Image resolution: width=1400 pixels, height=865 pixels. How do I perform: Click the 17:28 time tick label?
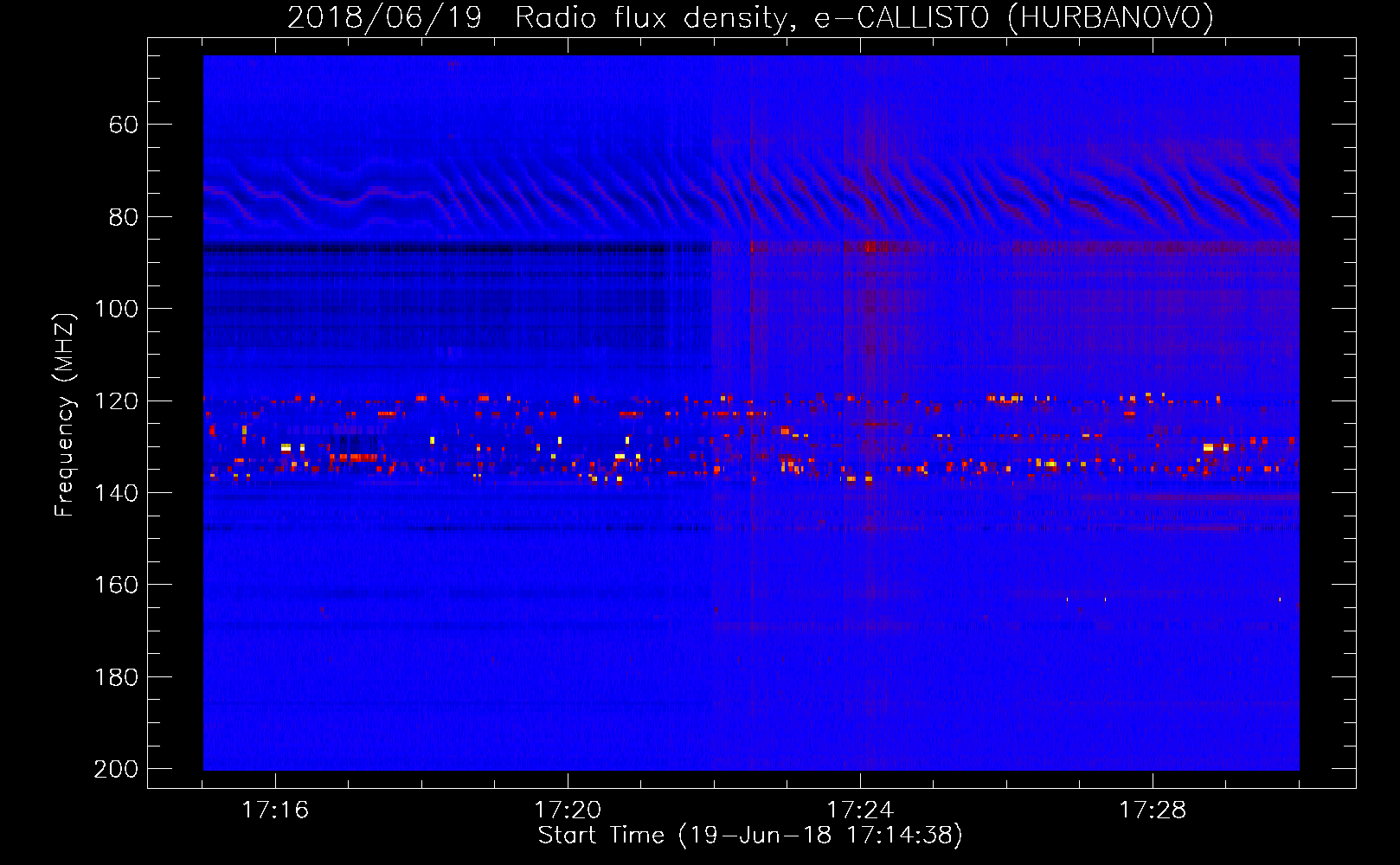[x=1153, y=810]
